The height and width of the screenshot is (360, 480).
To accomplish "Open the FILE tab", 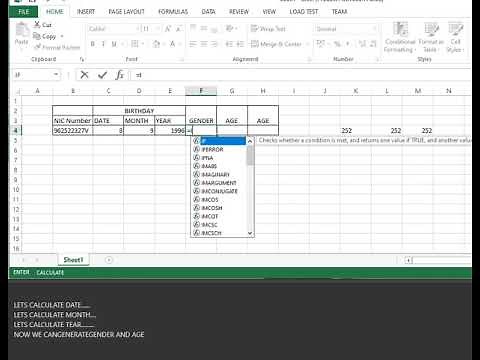I will click(x=23, y=12).
